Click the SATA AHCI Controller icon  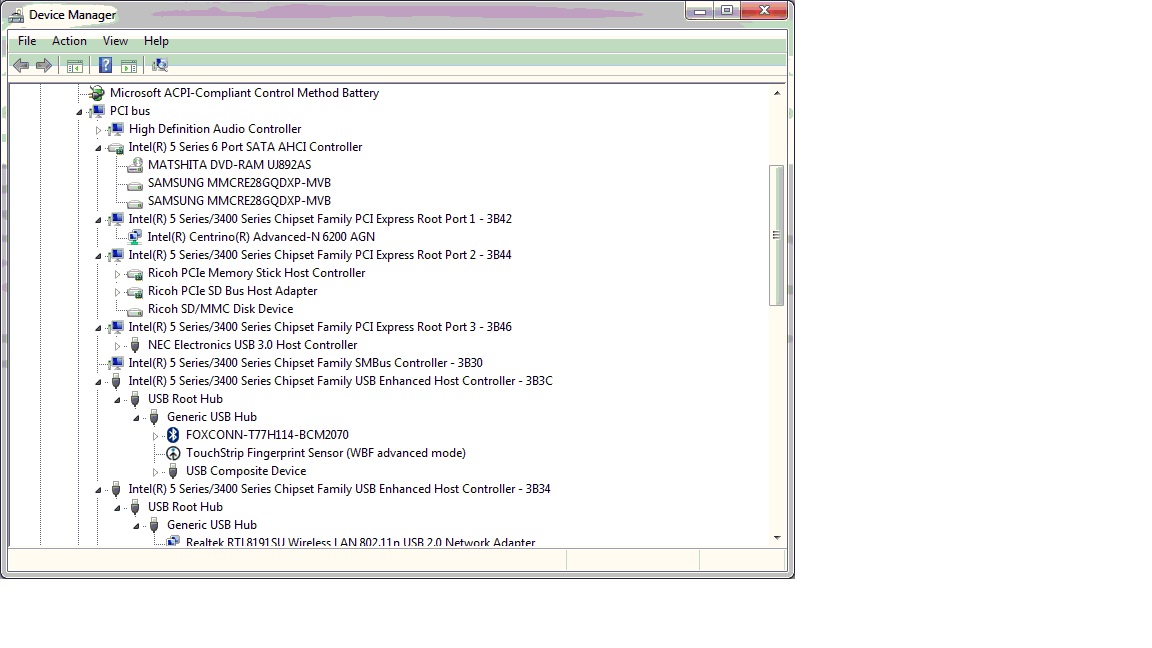coord(115,147)
